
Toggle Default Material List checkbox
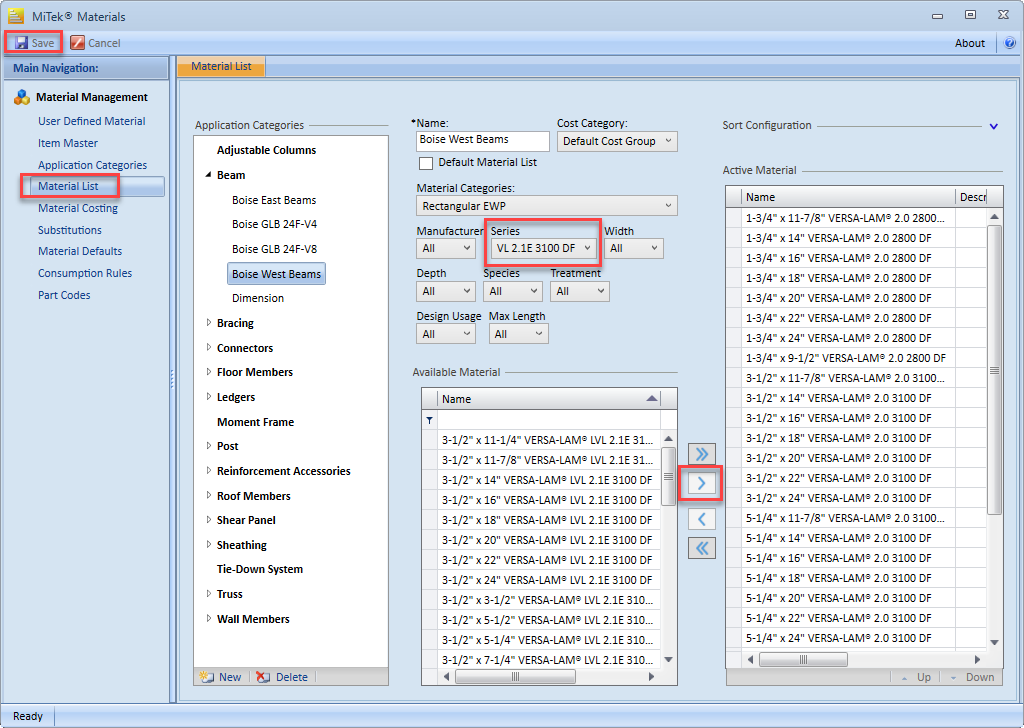coord(426,163)
